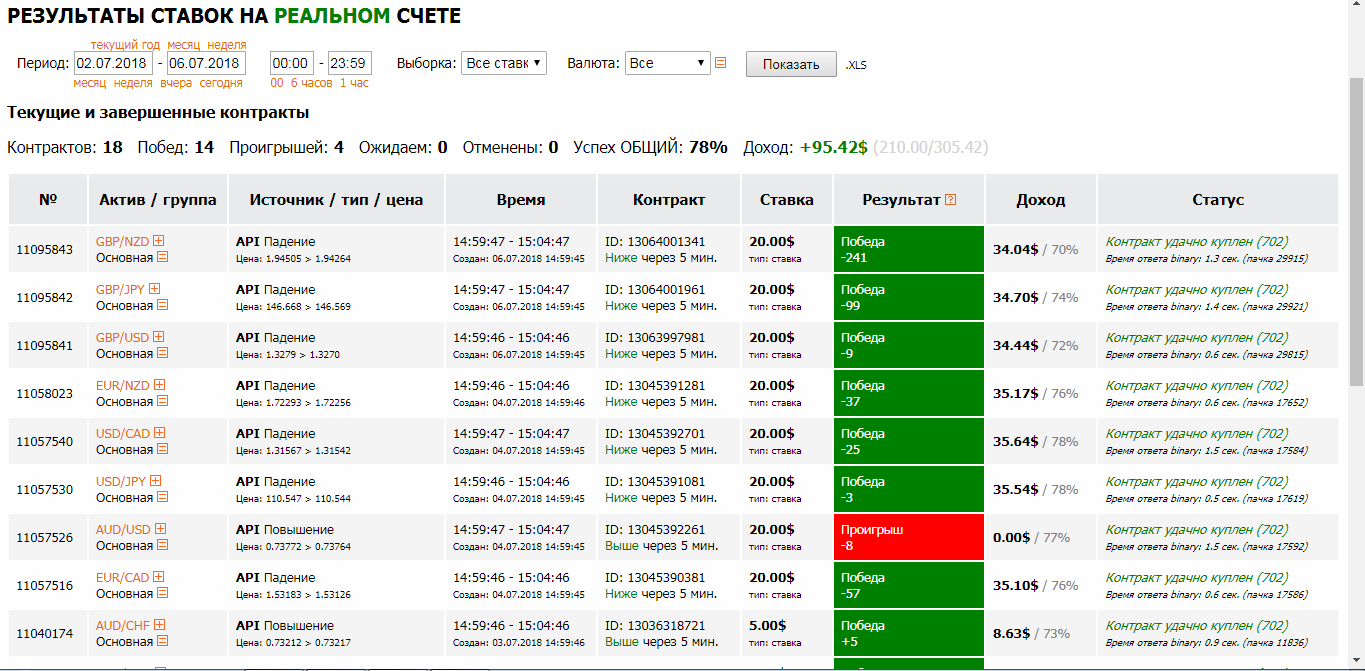Open the plus icon next to GBP/USD
The height and width of the screenshot is (671, 1365).
click(158, 337)
